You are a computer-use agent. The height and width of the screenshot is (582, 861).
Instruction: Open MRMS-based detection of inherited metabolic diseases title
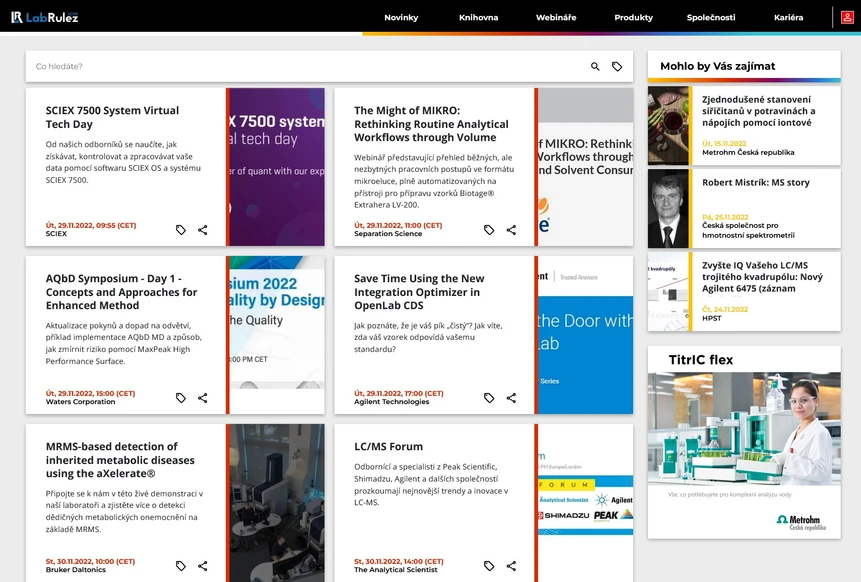tap(120, 460)
